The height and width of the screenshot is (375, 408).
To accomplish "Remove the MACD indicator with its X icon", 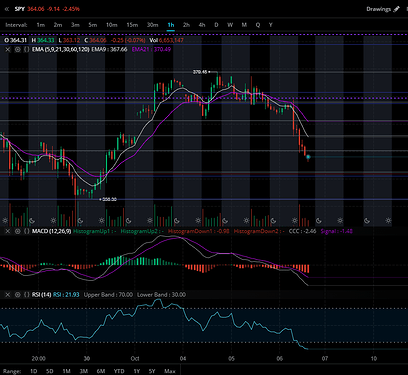I will pos(8,231).
